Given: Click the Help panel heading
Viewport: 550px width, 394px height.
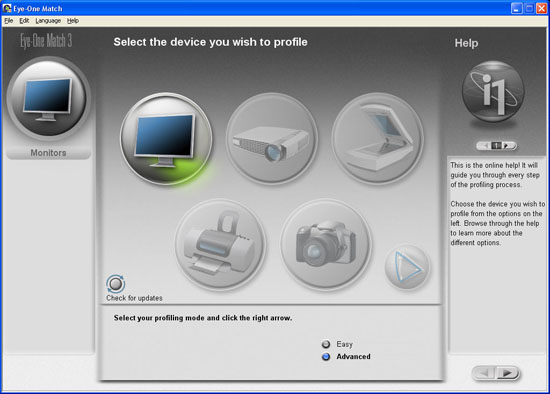Looking at the screenshot, I should [466, 43].
